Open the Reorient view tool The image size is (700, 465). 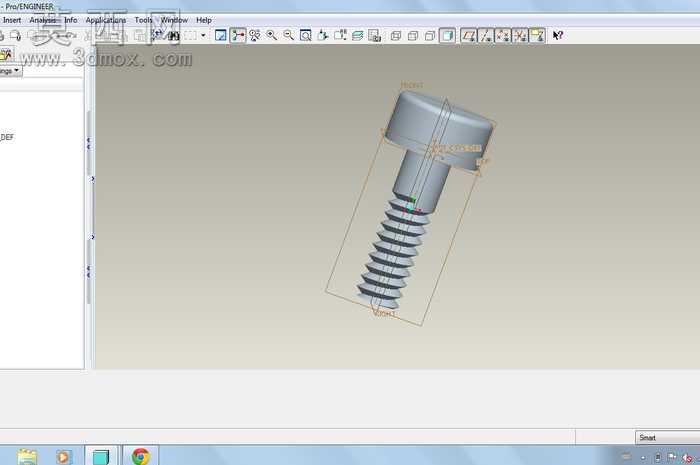[323, 35]
